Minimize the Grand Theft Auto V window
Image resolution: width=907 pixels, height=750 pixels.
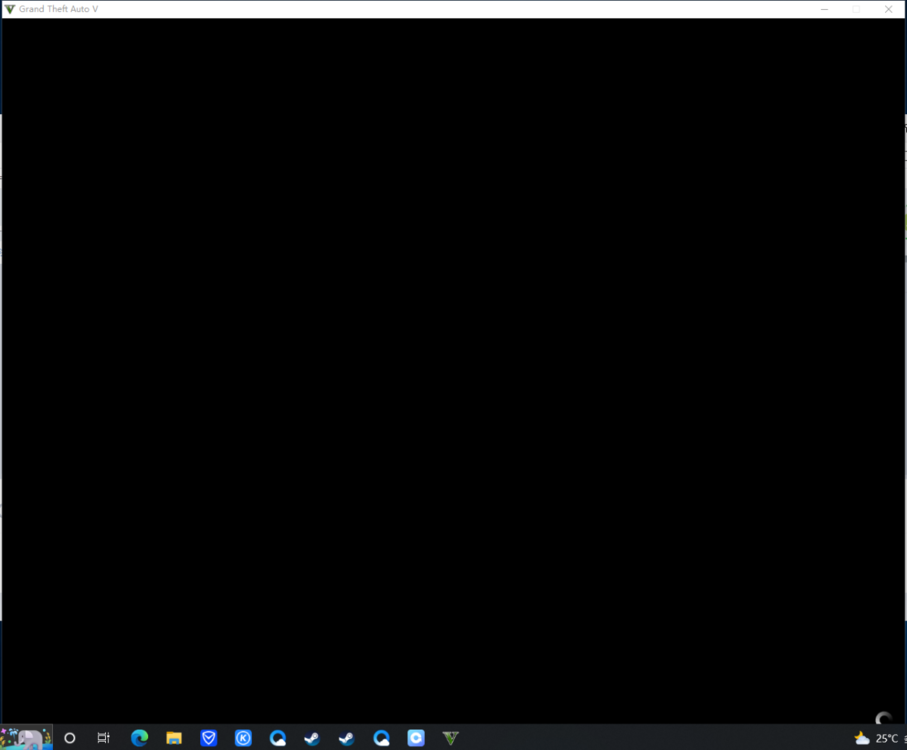coord(824,9)
